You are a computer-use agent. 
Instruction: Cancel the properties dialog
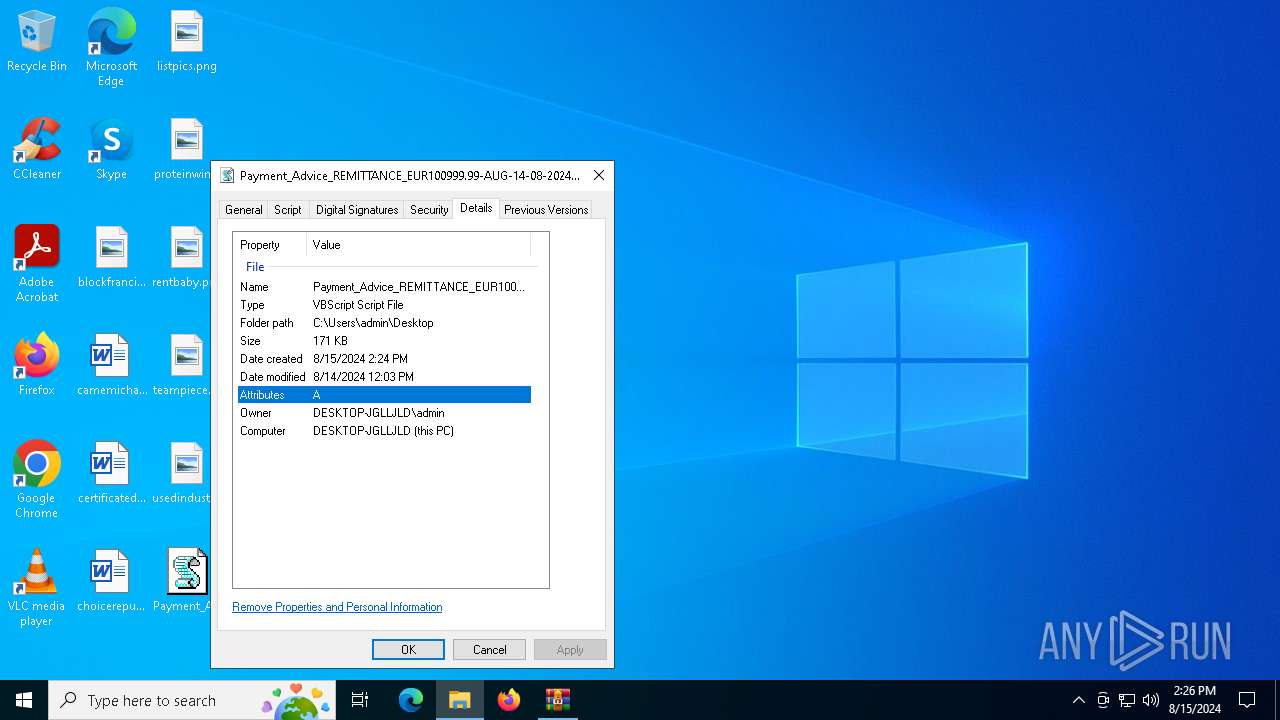coord(489,650)
